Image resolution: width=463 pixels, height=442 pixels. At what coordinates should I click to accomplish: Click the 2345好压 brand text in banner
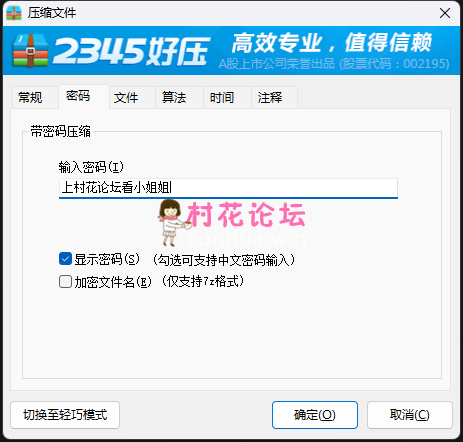pyautogui.click(x=131, y=51)
